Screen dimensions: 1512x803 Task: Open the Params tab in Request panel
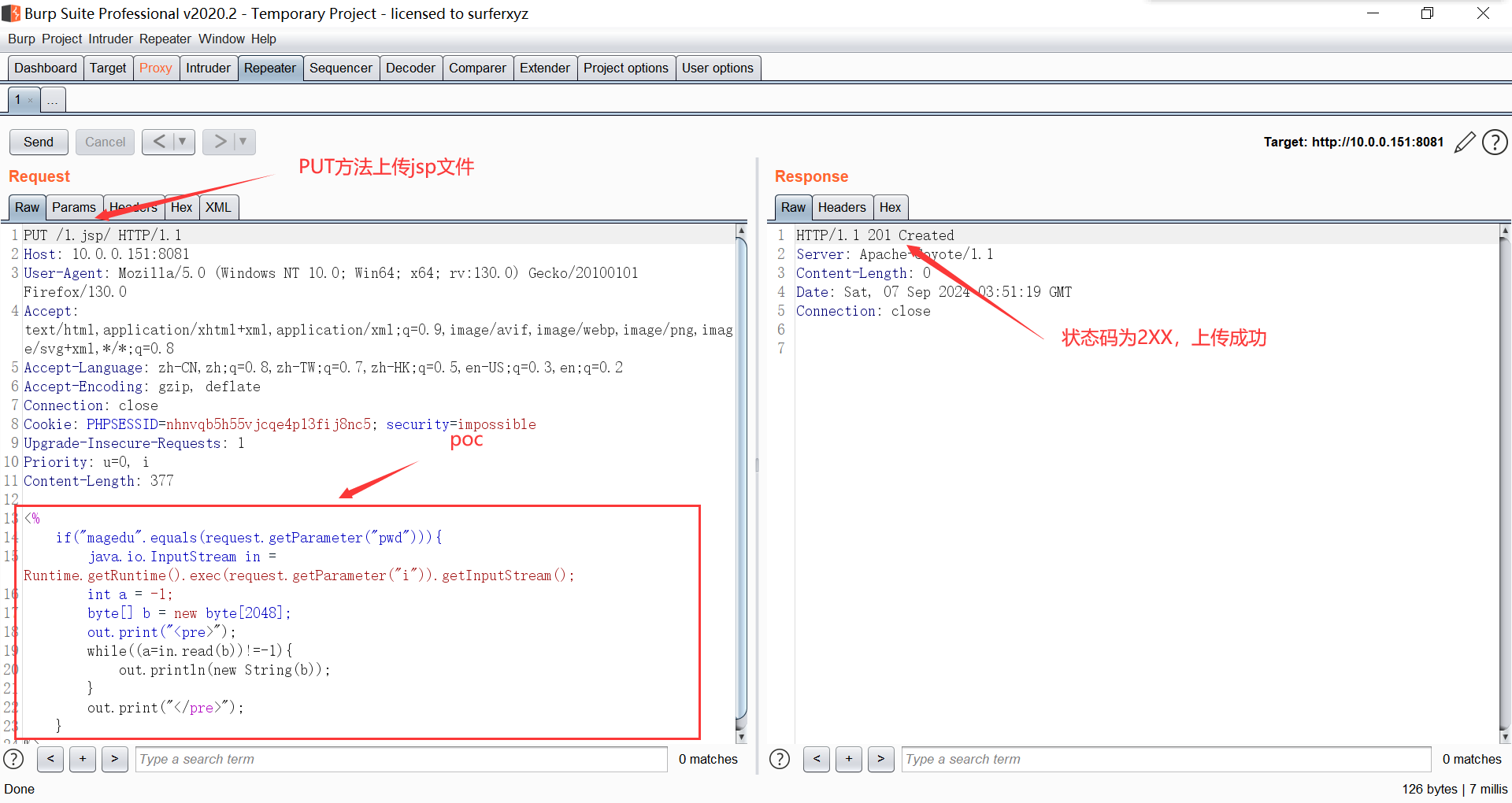(x=74, y=207)
